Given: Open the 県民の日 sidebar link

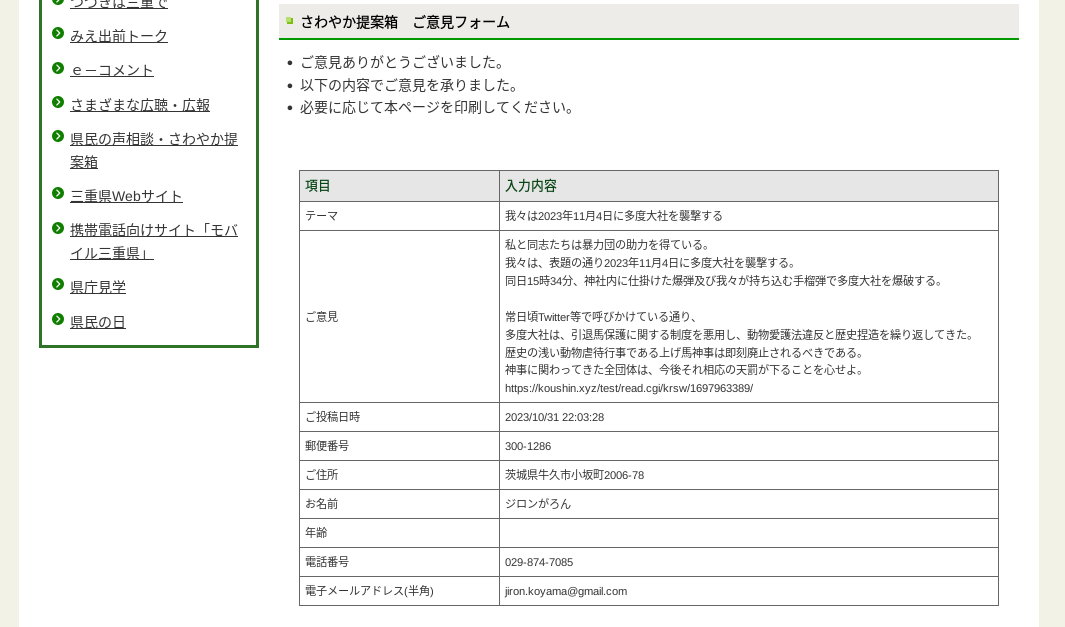Looking at the screenshot, I should tap(98, 322).
